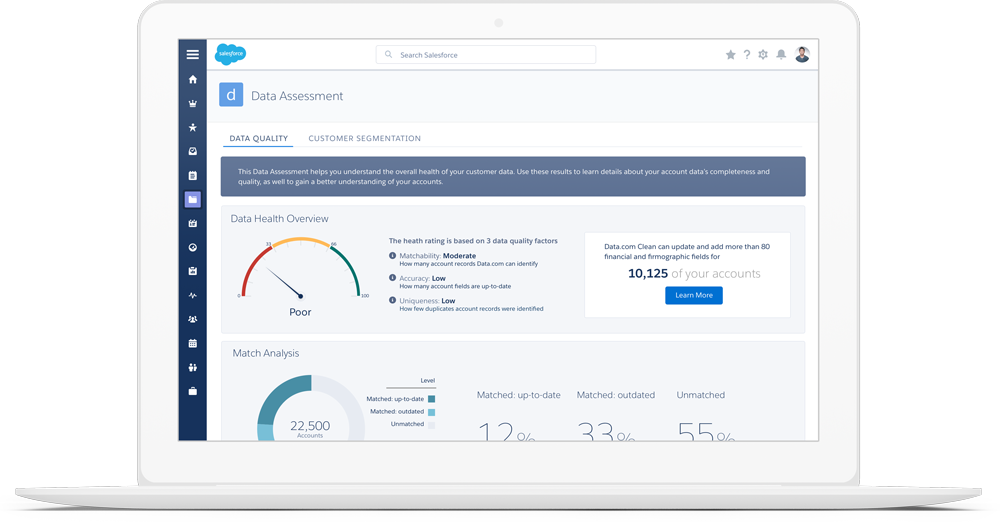Viewport: 1000px width, 522px height.
Task: Select the highlighted folder icon in the sidebar
Action: point(193,200)
